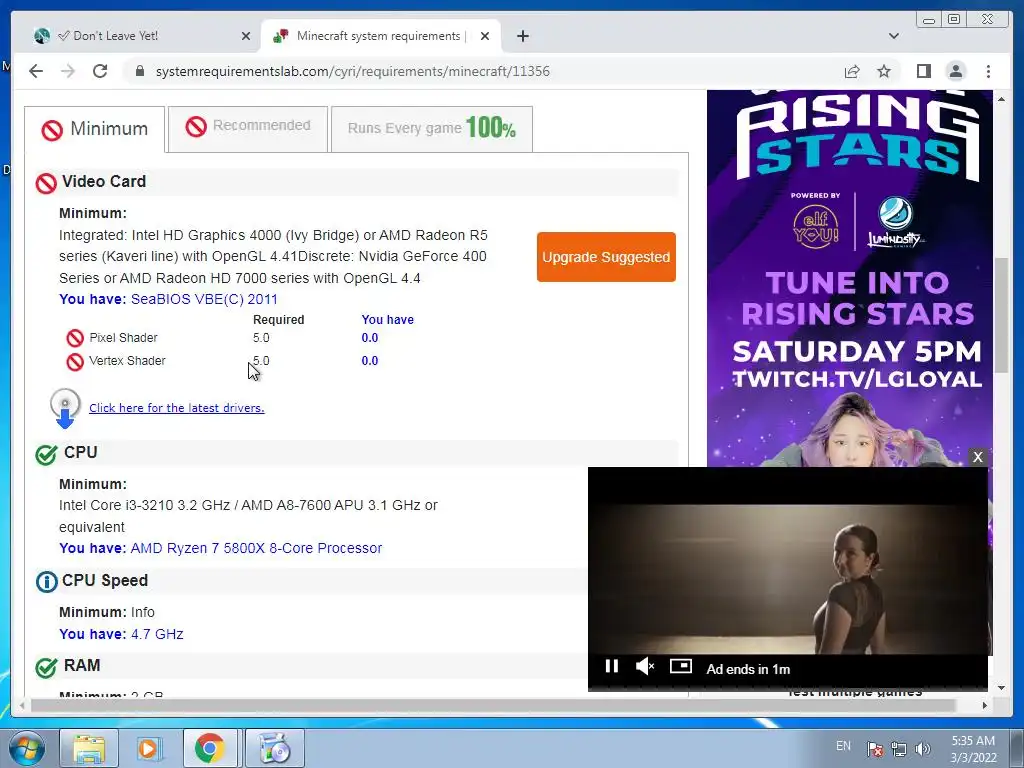Click the Vertex Shader fail icon

coord(75,361)
